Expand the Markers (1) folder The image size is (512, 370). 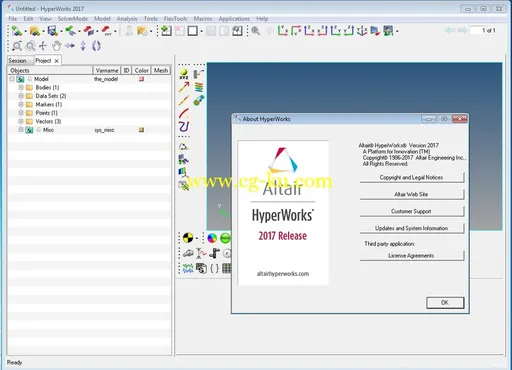point(21,104)
